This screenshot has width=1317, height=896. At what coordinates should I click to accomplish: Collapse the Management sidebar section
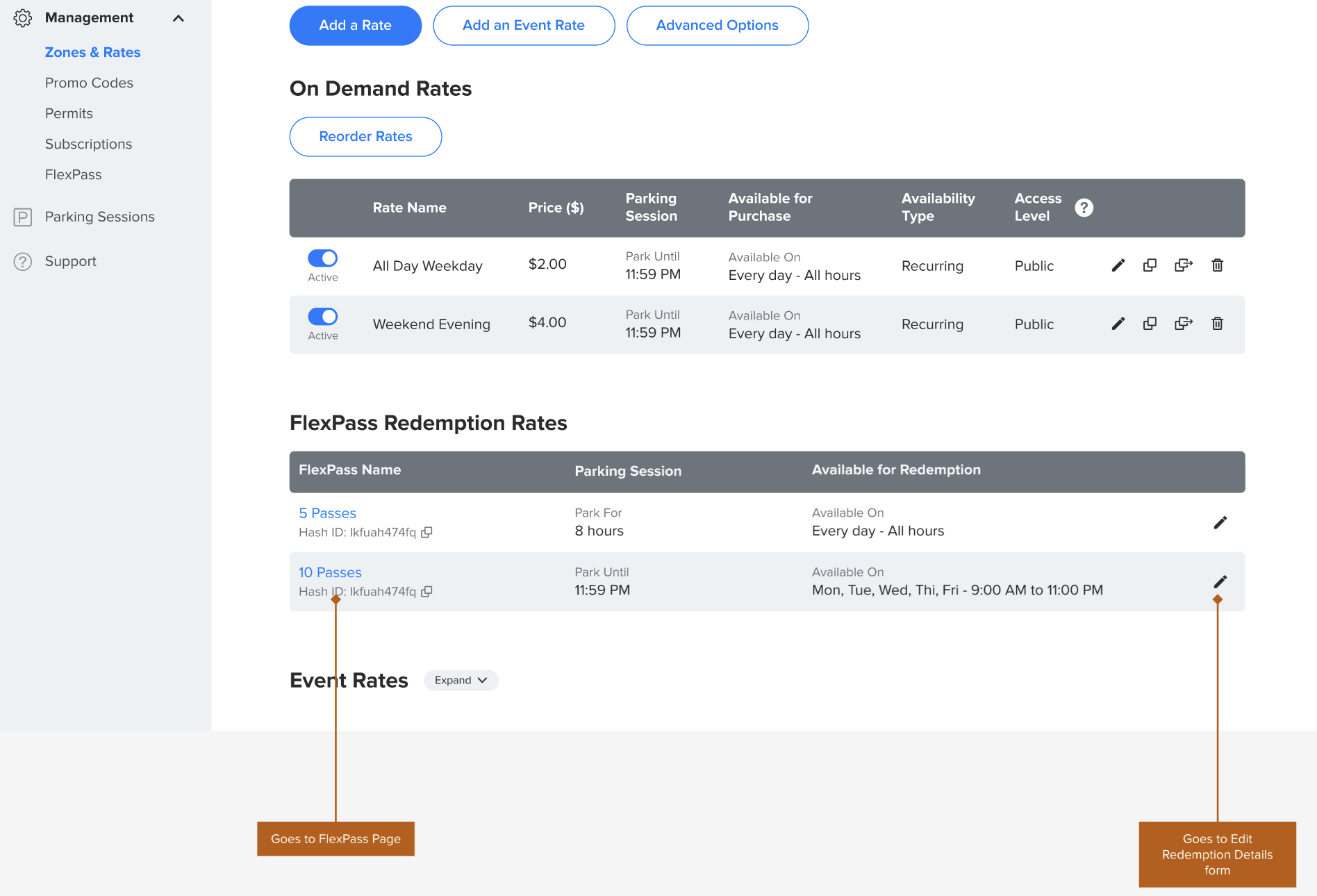[x=179, y=18]
